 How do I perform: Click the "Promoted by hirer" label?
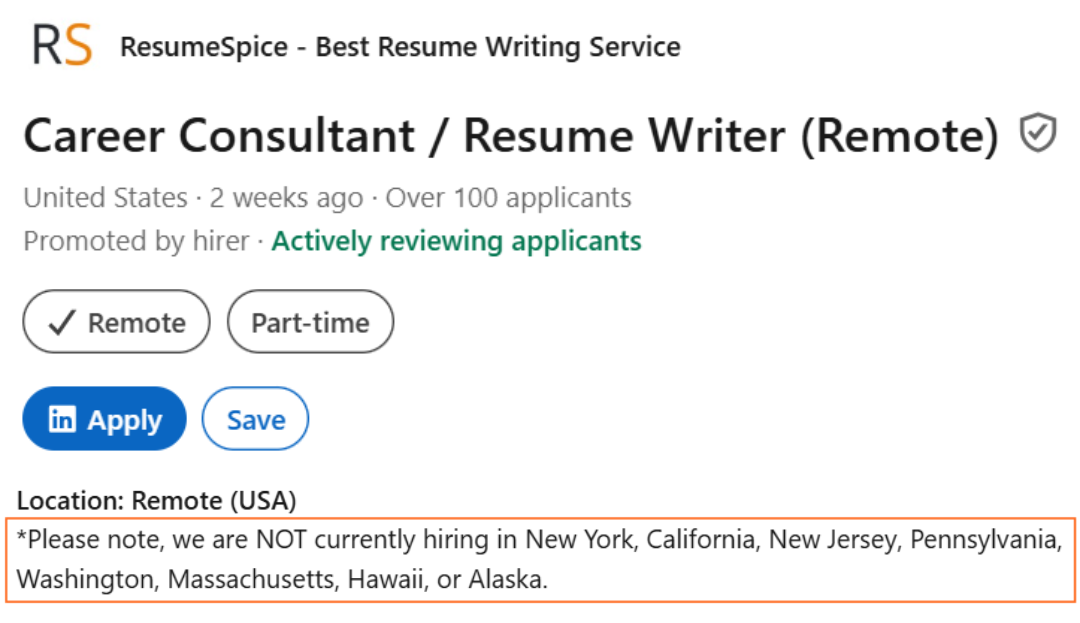coord(136,241)
